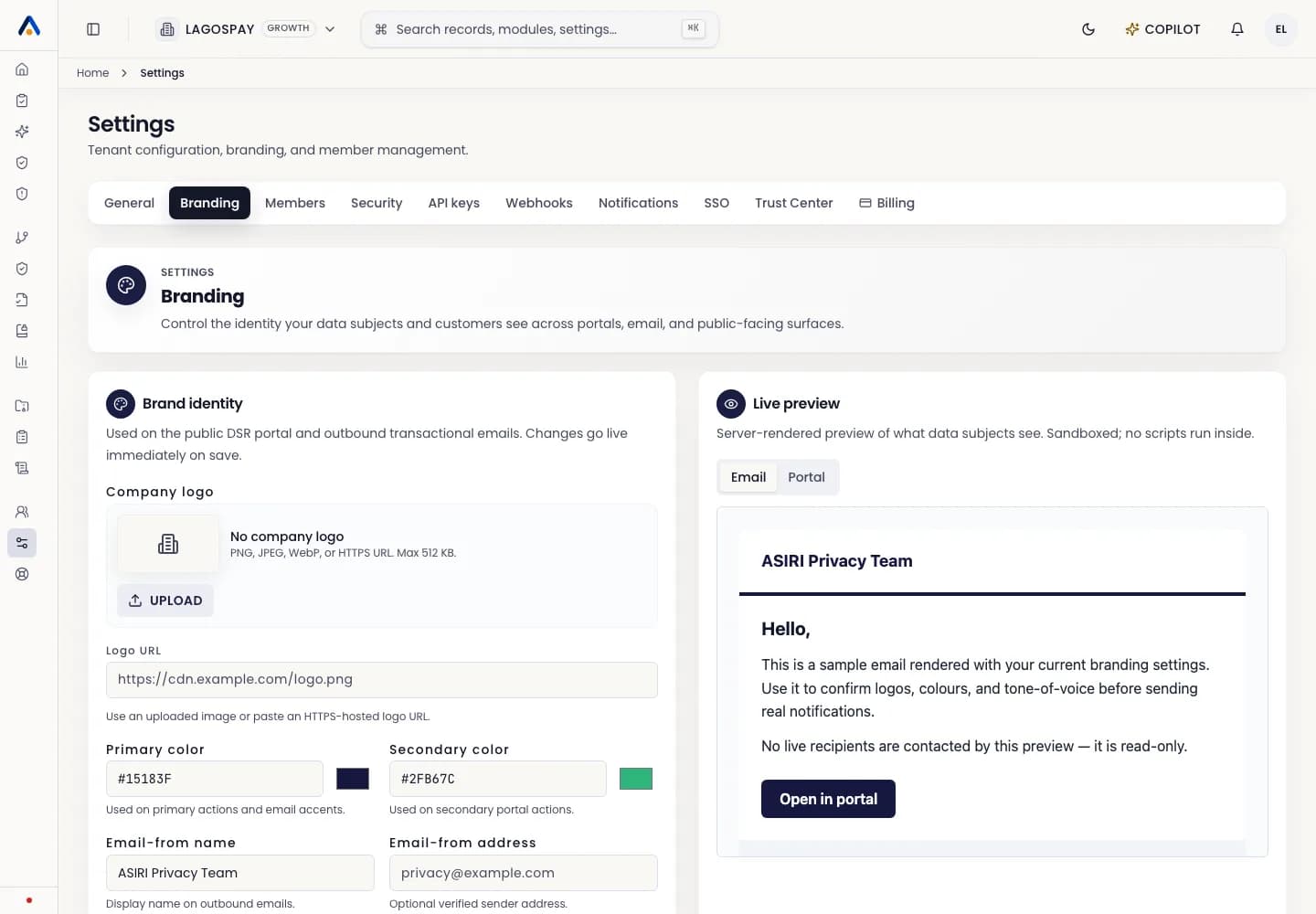
Task: Go to the Home breadcrumb
Action: click(x=92, y=73)
